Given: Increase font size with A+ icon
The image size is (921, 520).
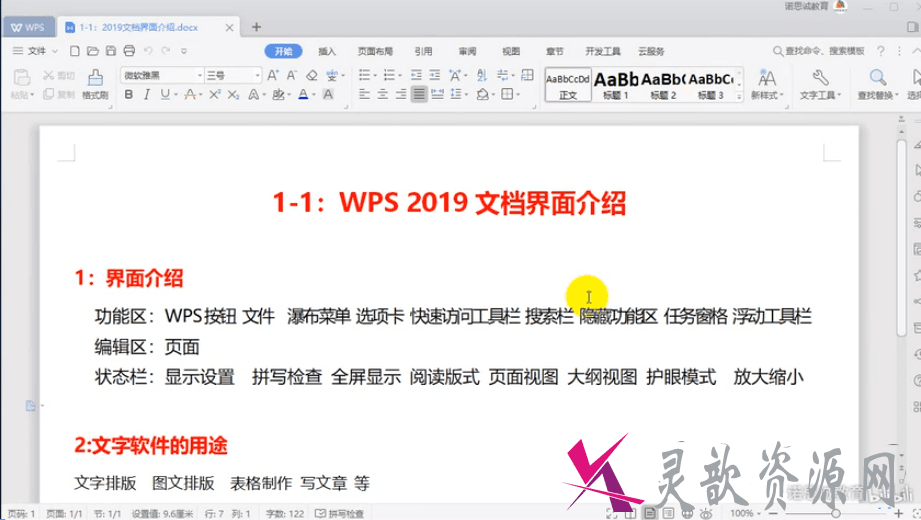Looking at the screenshot, I should pyautogui.click(x=273, y=75).
